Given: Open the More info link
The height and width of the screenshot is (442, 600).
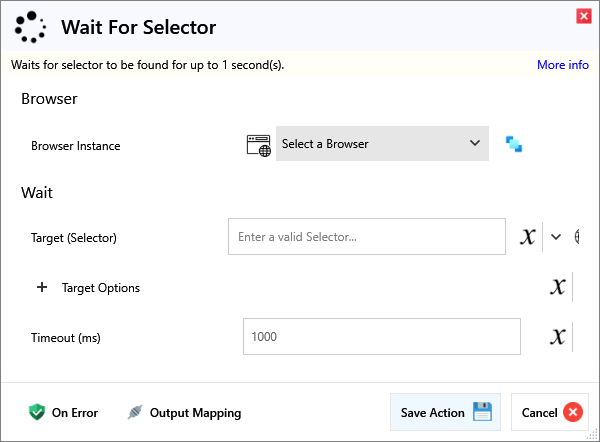Looking at the screenshot, I should coord(562,65).
